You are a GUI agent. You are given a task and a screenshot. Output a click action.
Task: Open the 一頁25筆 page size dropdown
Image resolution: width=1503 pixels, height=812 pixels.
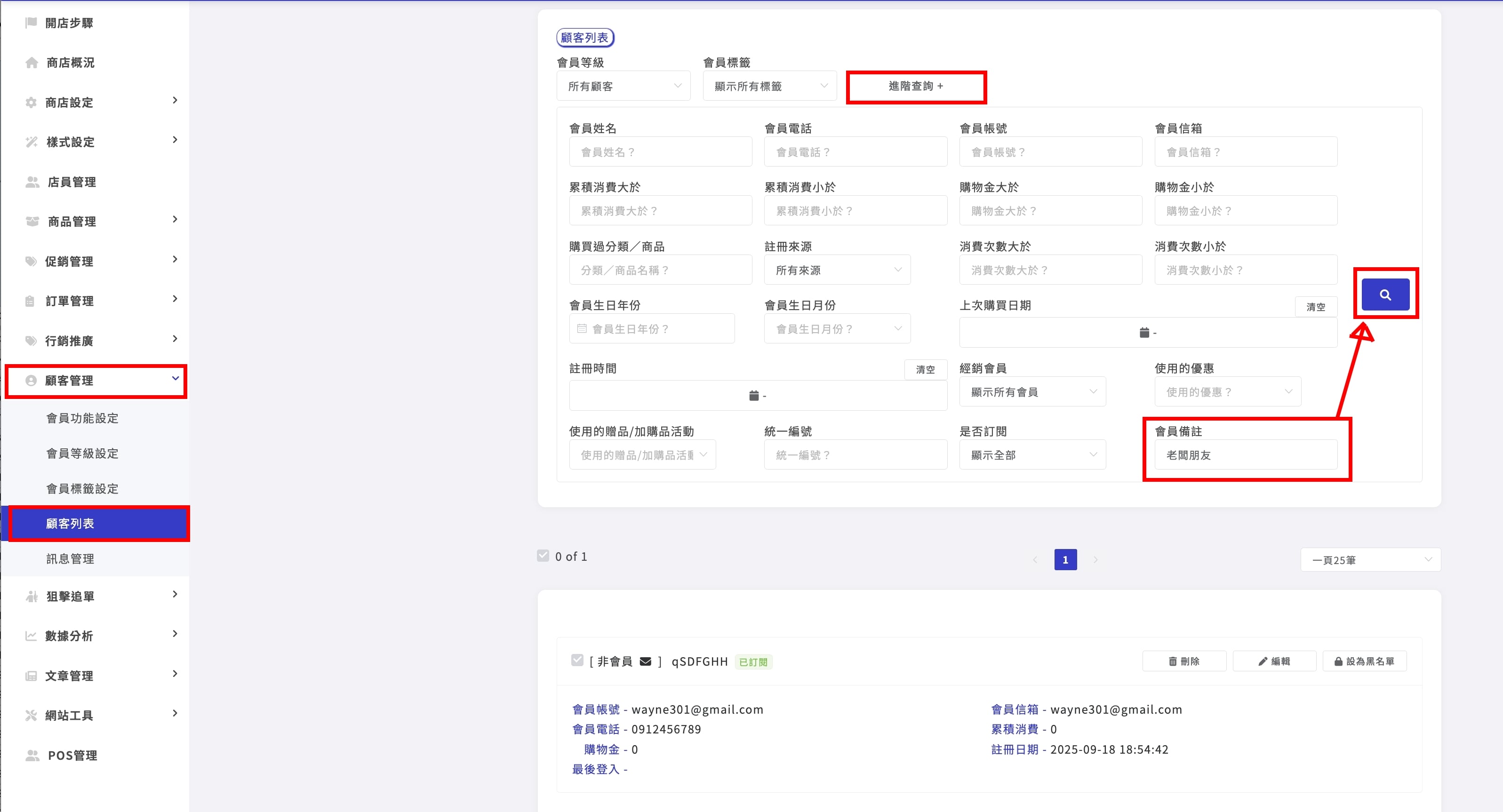point(1371,560)
